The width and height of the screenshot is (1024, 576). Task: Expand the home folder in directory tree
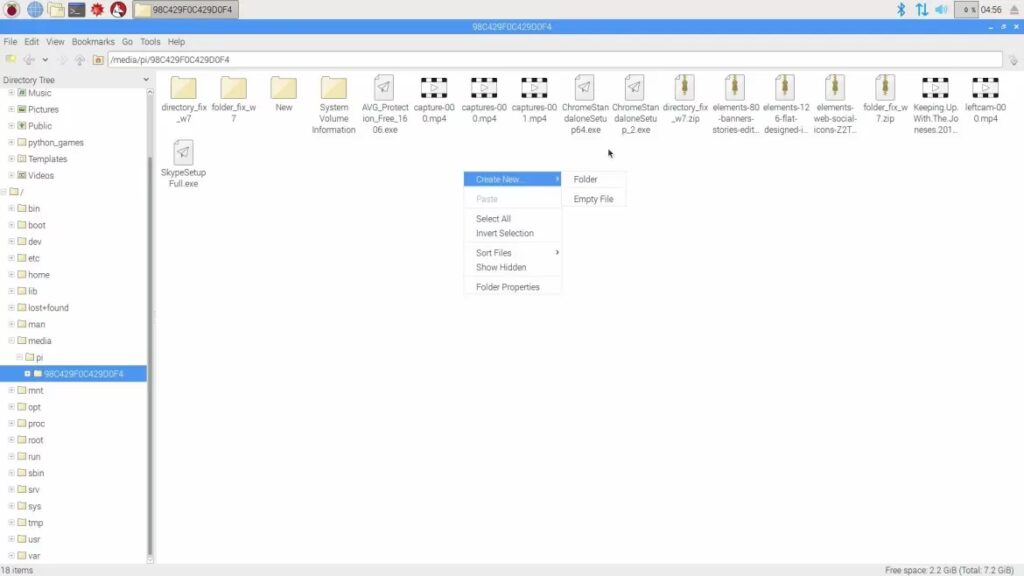[x=12, y=275]
